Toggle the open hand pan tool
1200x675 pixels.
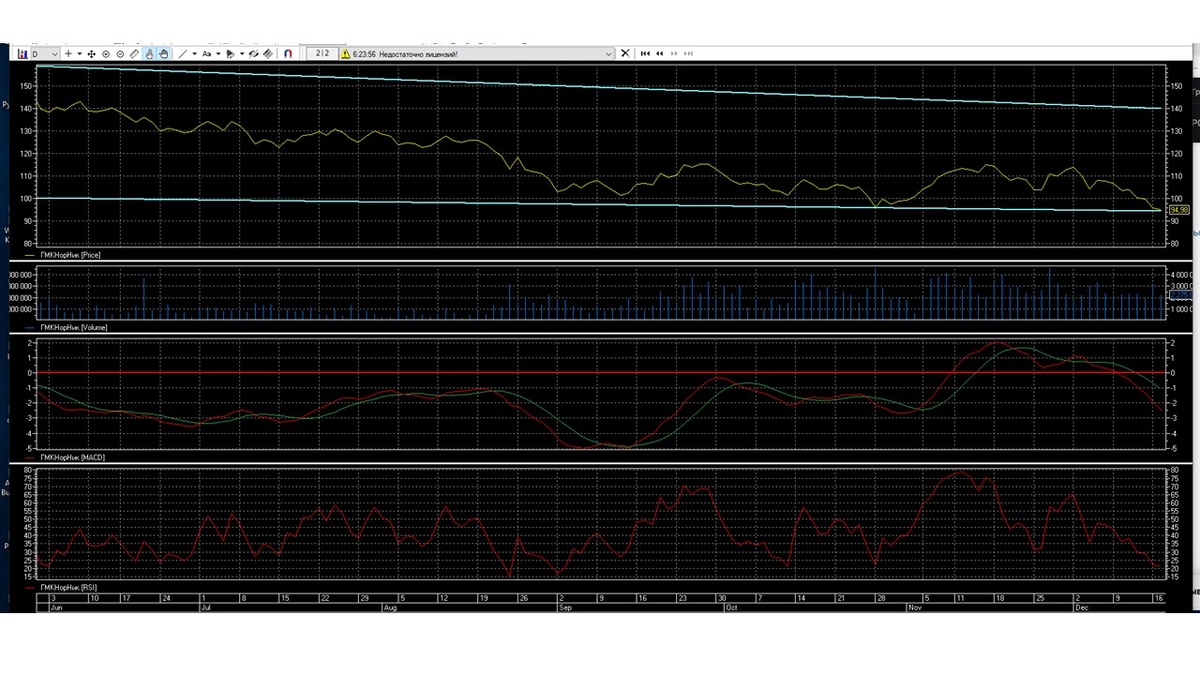click(x=163, y=53)
